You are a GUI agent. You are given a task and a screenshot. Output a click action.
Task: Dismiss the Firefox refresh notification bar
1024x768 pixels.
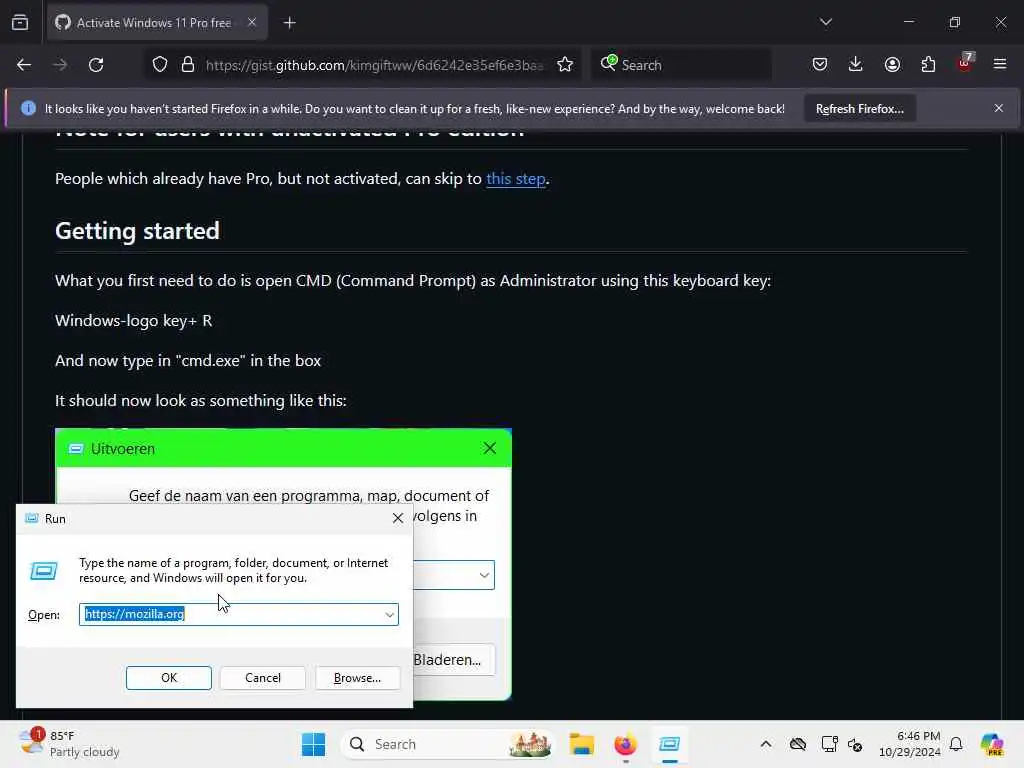tap(999, 108)
